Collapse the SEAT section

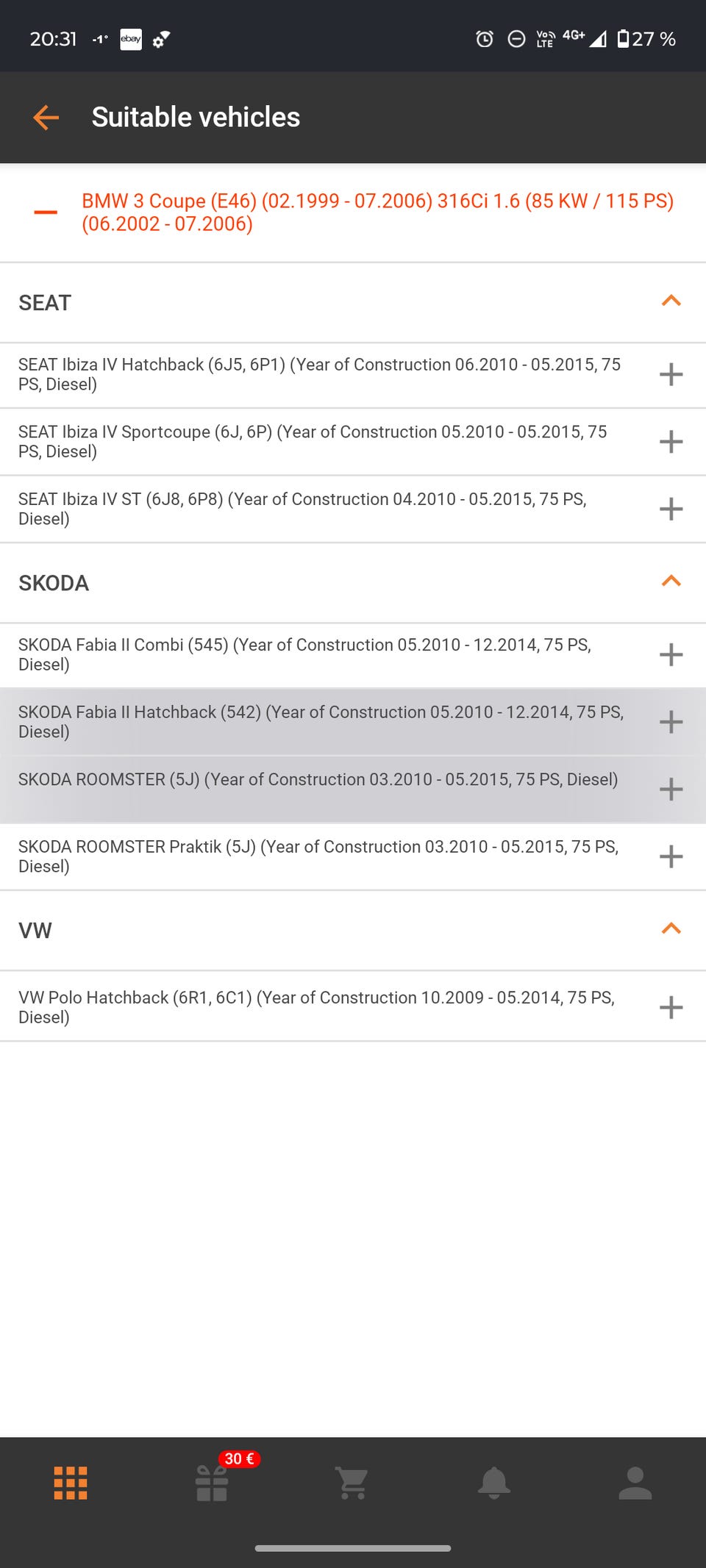tap(671, 301)
